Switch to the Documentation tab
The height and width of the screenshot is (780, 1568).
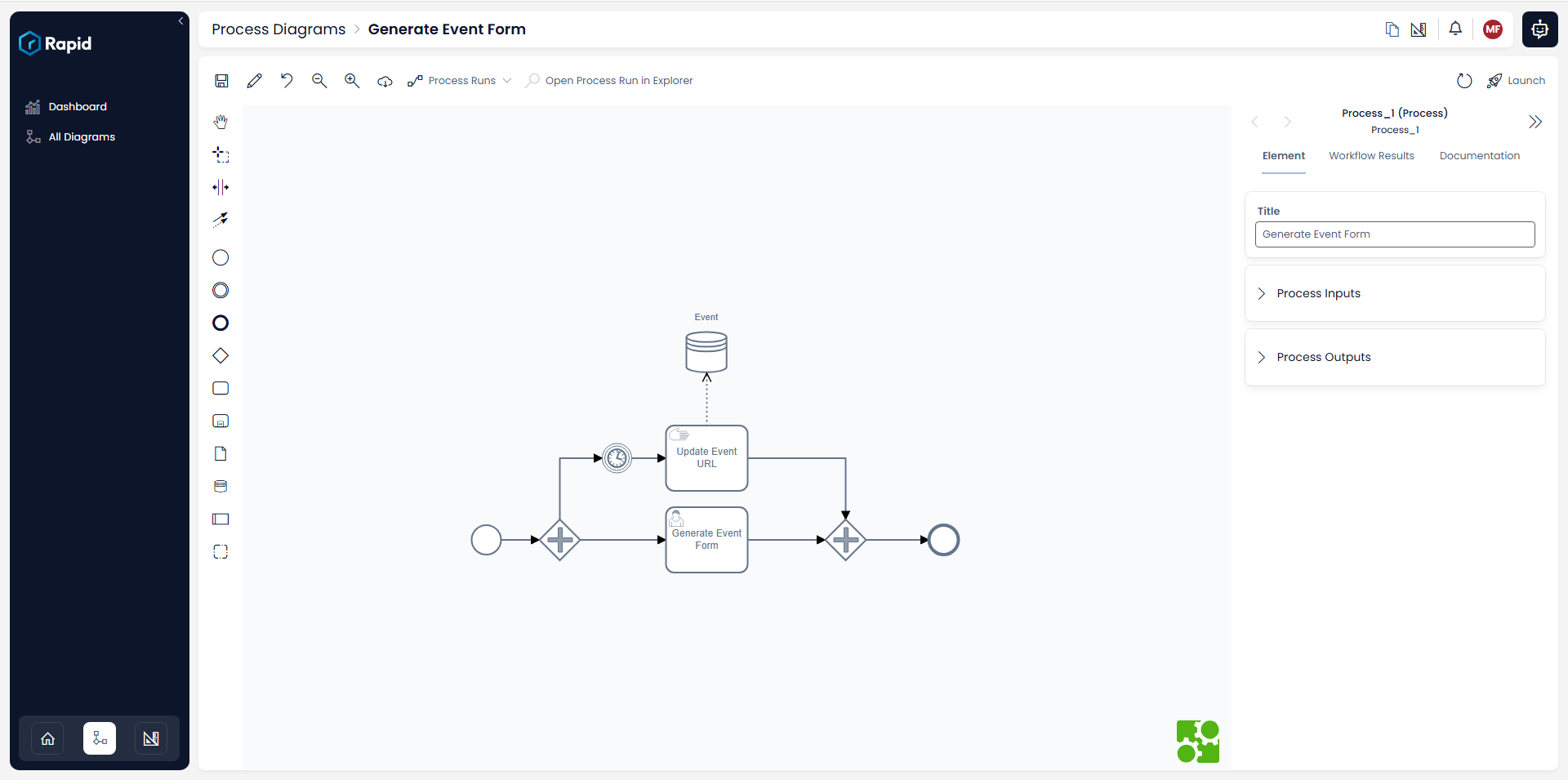point(1480,156)
